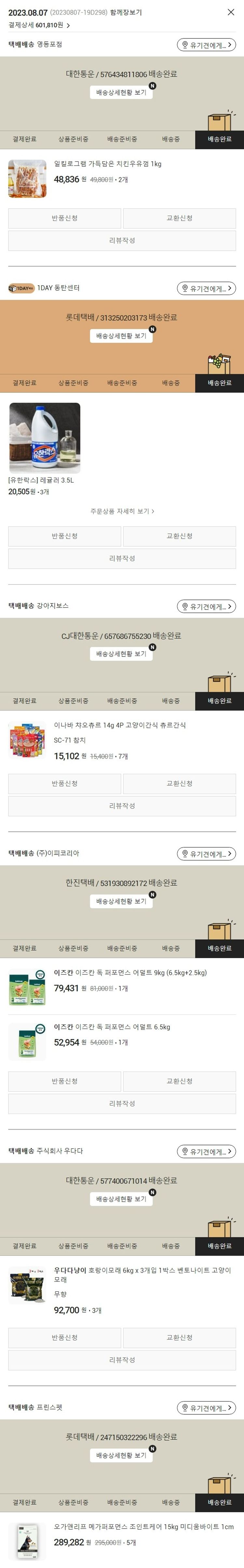This screenshot has height=1568, width=244.
Task: Open the 유한락스 레귤러 product thumbnail
Action: 45,438
